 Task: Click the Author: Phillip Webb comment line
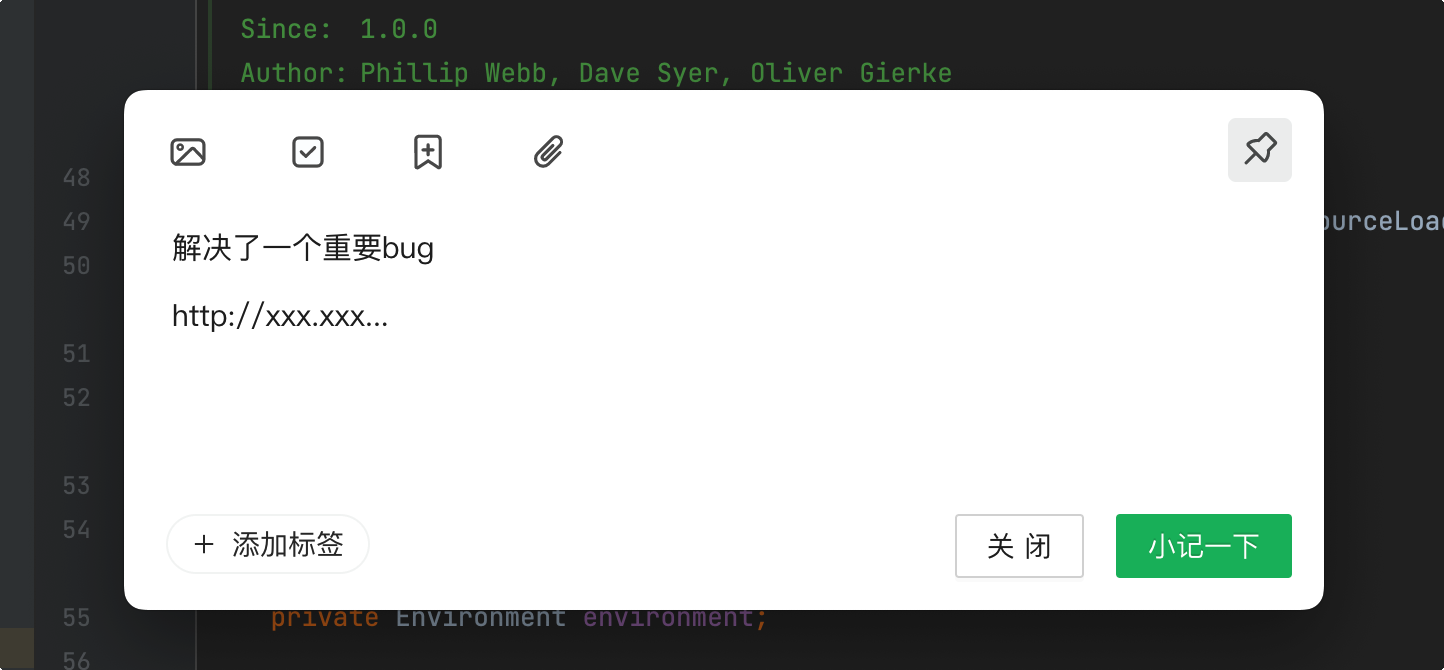596,73
